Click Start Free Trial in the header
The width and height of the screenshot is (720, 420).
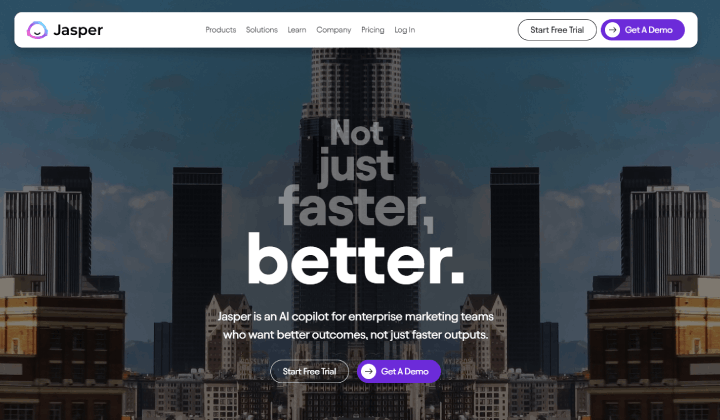(x=557, y=30)
